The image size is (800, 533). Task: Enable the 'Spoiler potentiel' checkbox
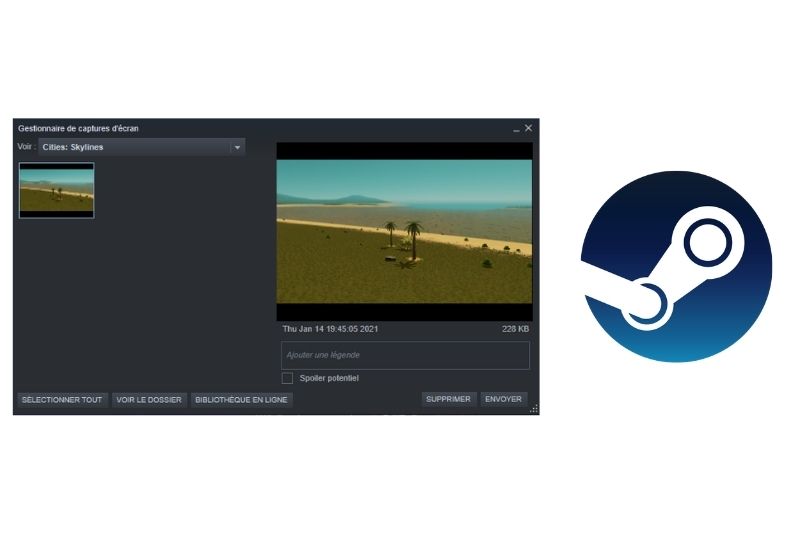coord(287,378)
